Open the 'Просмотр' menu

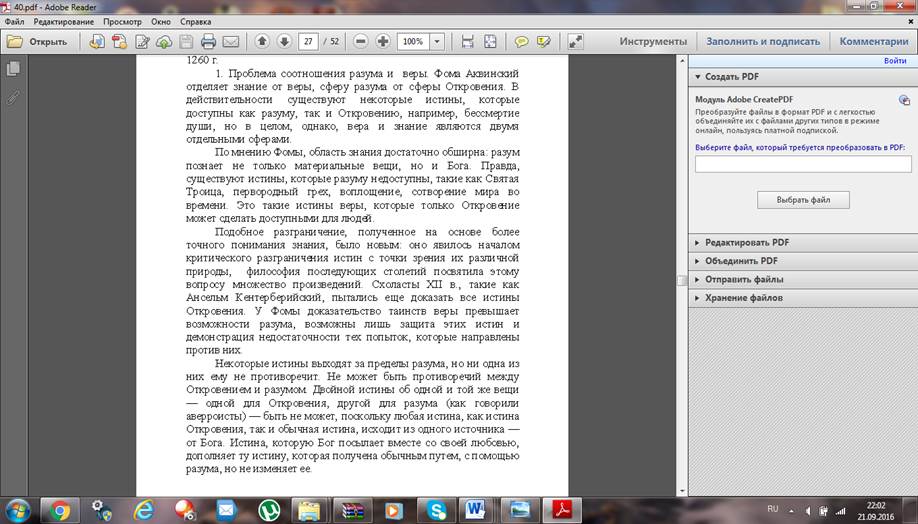click(x=122, y=21)
